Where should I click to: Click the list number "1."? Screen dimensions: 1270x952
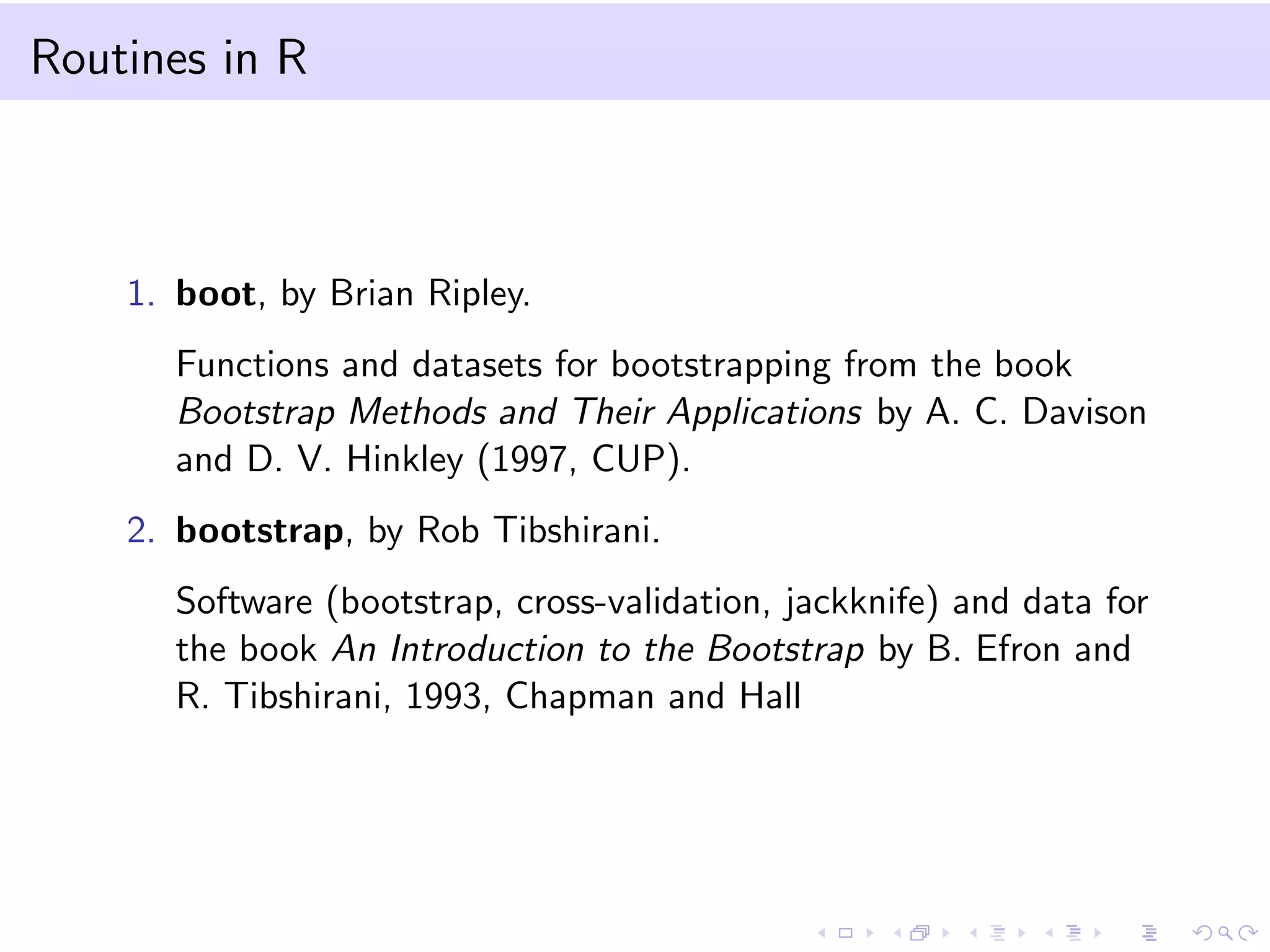click(x=141, y=293)
